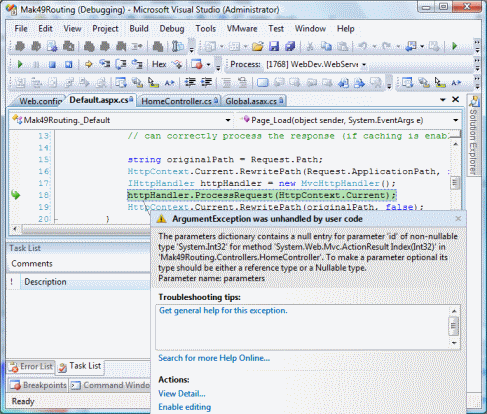
Task: Click the current-statement arrow at line 18
Action: coord(15,195)
